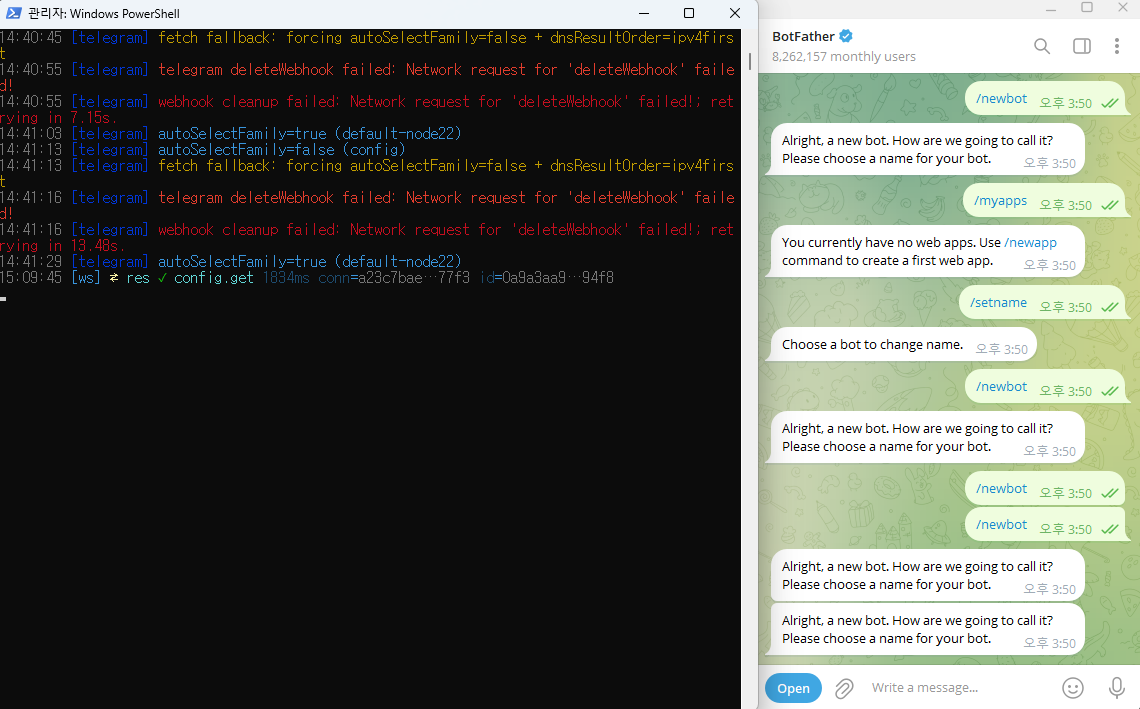Minimize the Windows PowerShell window
This screenshot has height=709, width=1140.
pyautogui.click(x=644, y=13)
